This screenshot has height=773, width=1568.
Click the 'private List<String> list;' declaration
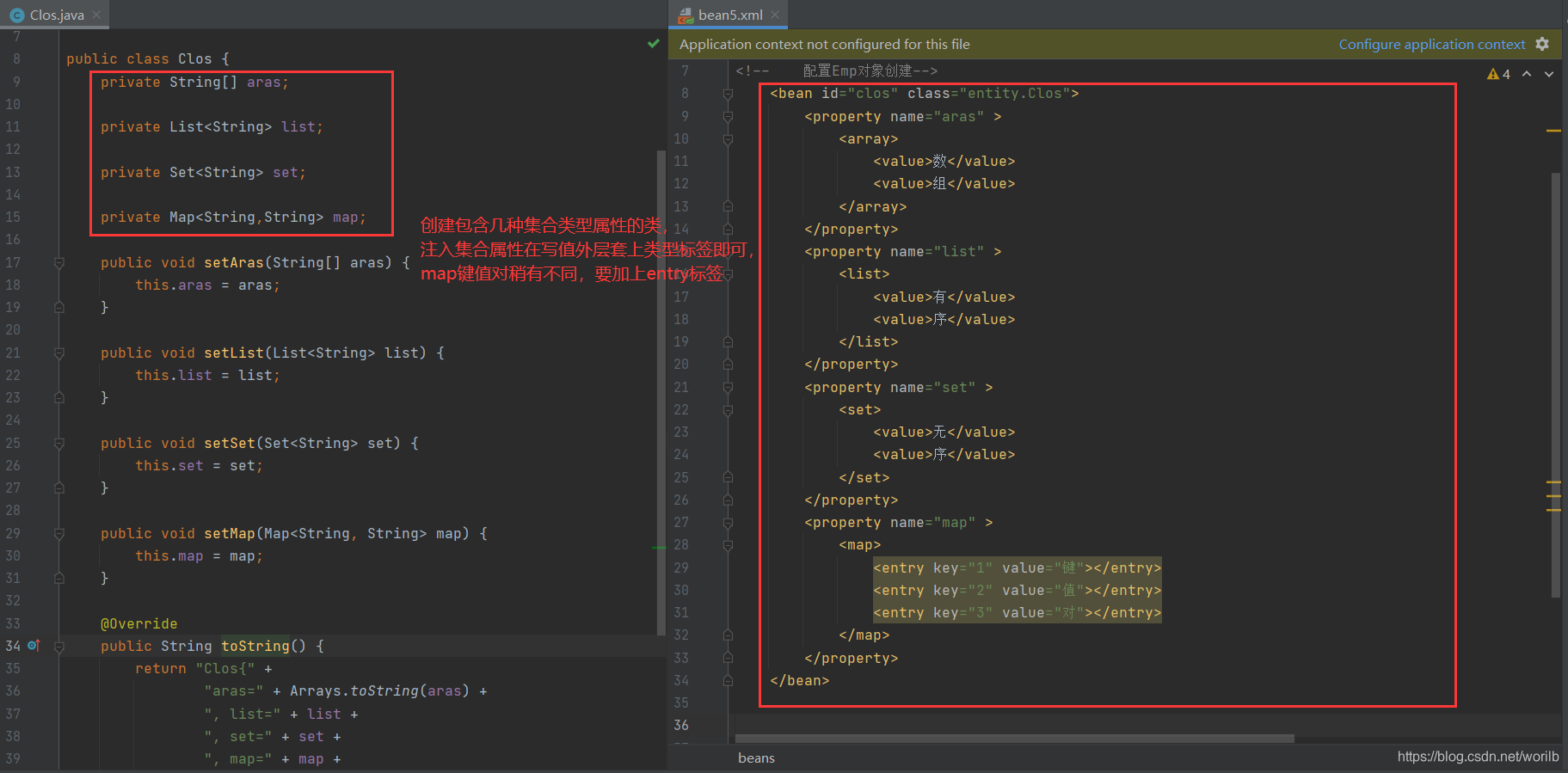coord(212,126)
